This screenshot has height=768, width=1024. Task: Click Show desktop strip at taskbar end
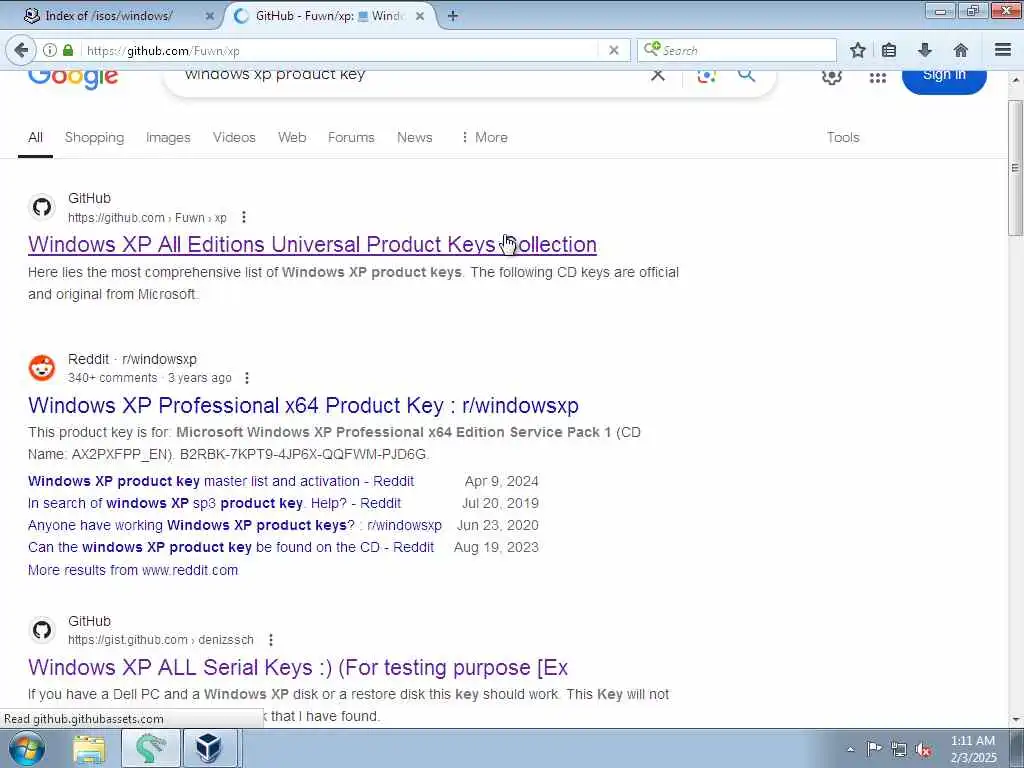pos(1017,748)
